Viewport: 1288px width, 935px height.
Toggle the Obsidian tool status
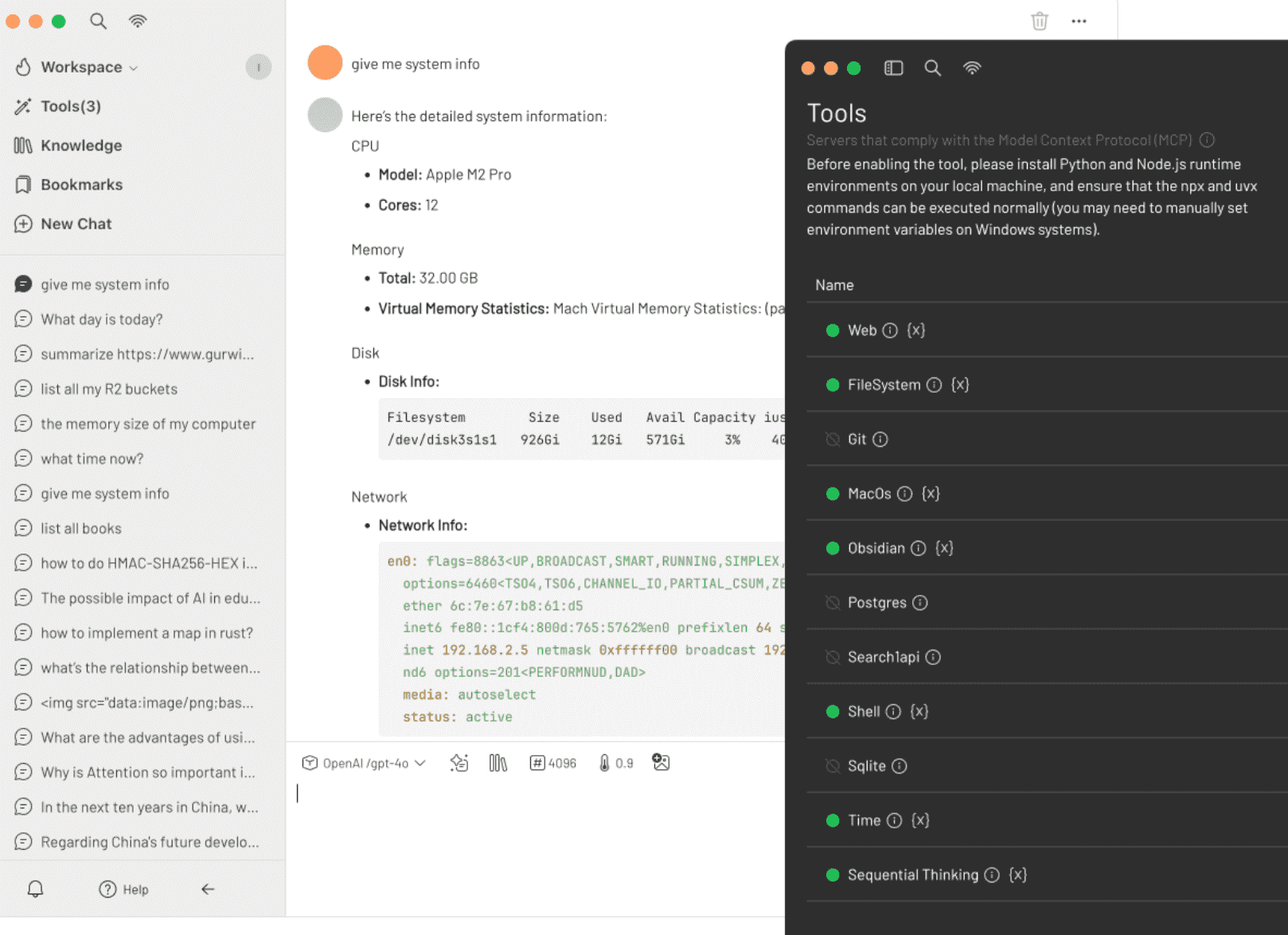coord(833,548)
